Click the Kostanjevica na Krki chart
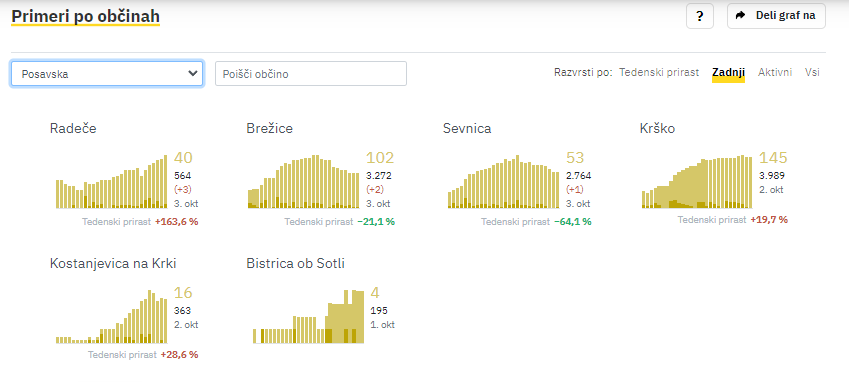Viewport: 849px width, 382px height. point(112,317)
